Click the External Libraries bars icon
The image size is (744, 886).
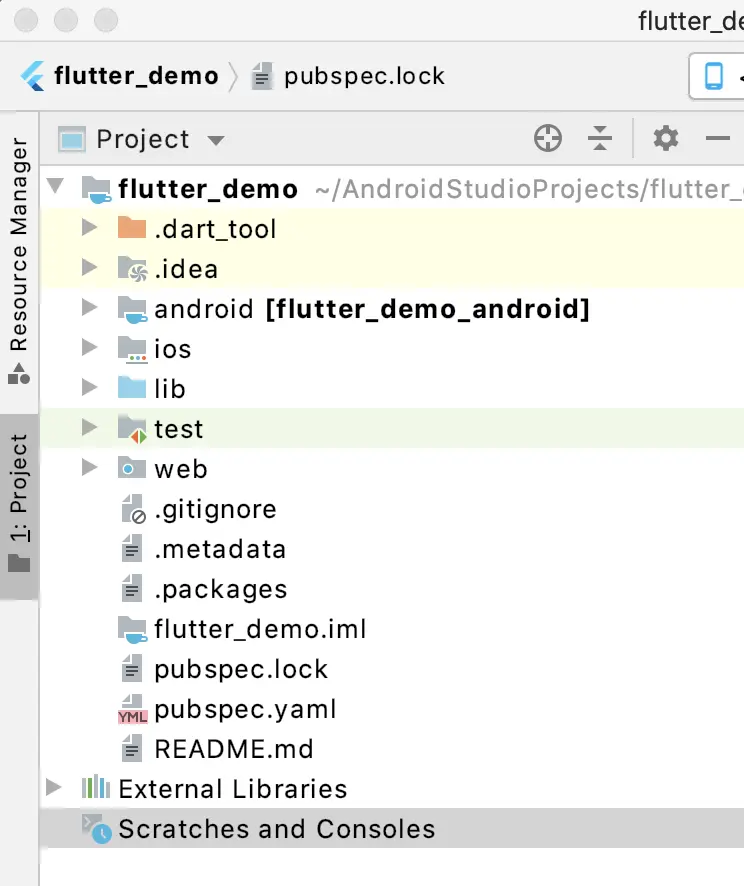tap(96, 787)
